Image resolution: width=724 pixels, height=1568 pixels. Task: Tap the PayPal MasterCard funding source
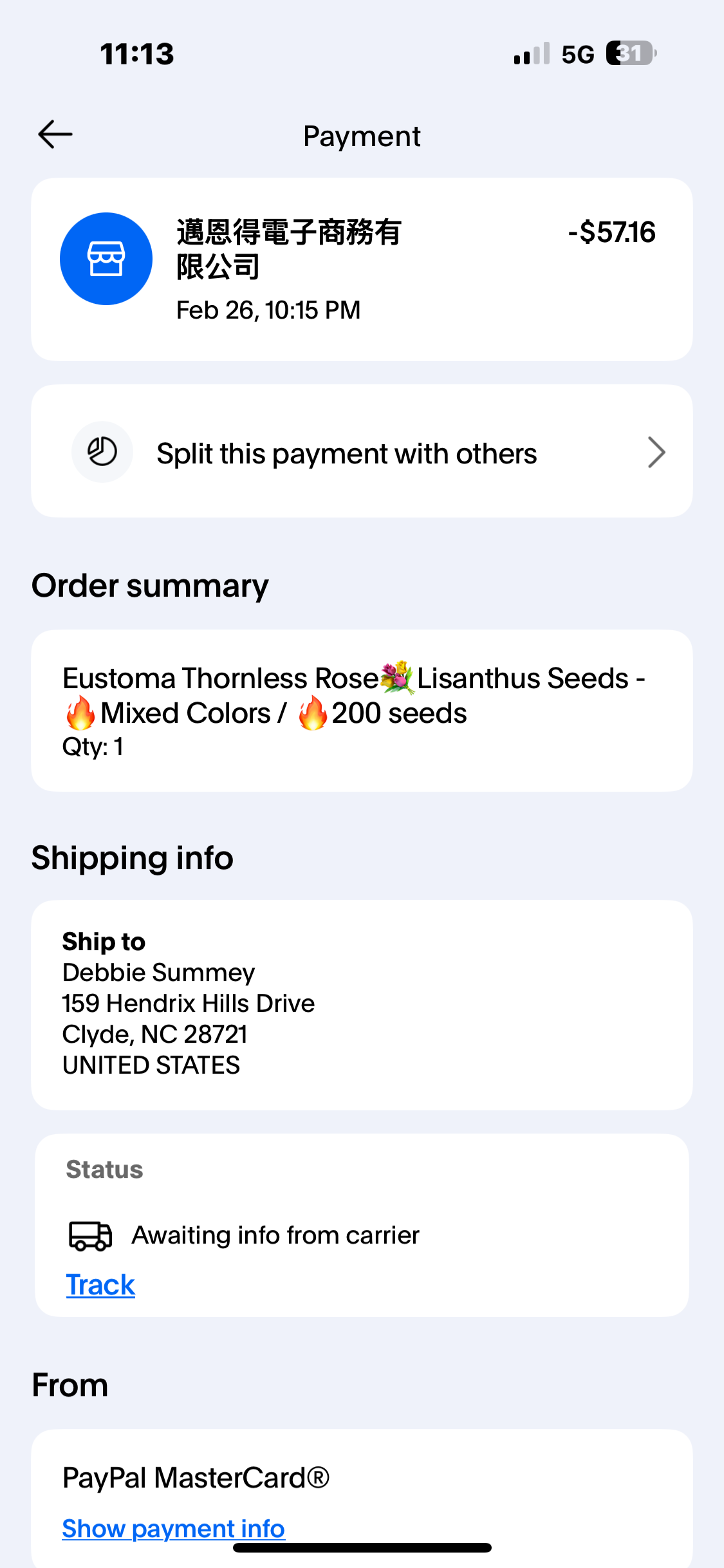tap(196, 1478)
